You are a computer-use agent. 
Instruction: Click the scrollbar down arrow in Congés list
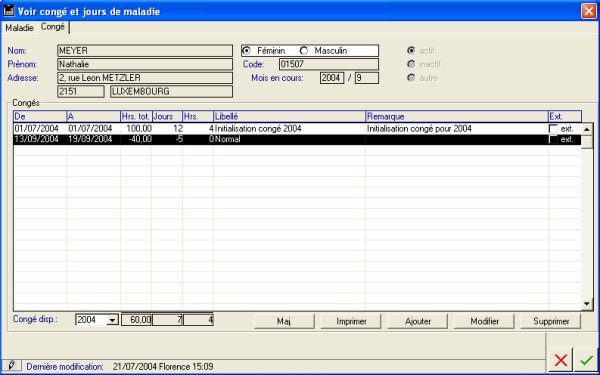pyautogui.click(x=587, y=304)
